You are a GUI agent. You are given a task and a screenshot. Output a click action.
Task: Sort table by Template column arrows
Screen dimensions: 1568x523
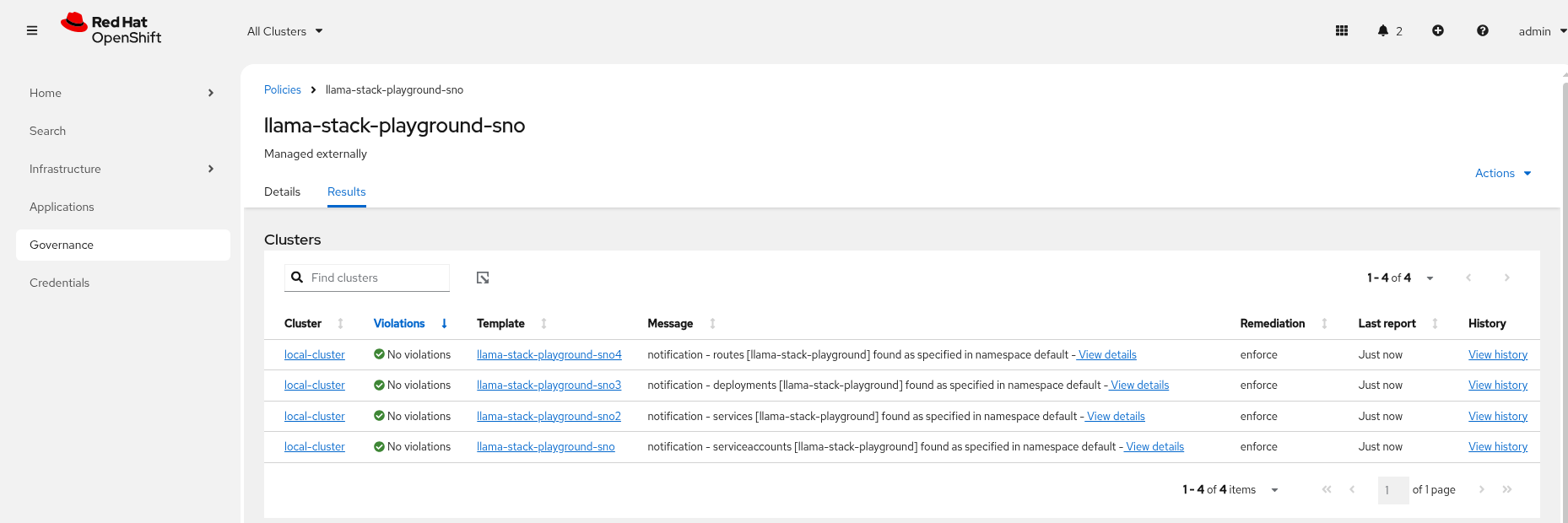[x=544, y=324]
